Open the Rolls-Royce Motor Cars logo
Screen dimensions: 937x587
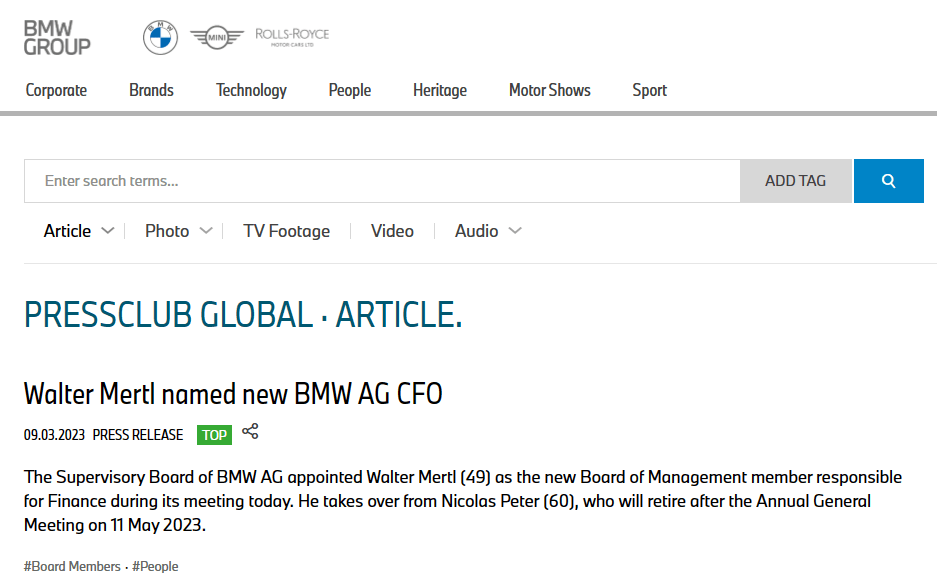pyautogui.click(x=292, y=37)
